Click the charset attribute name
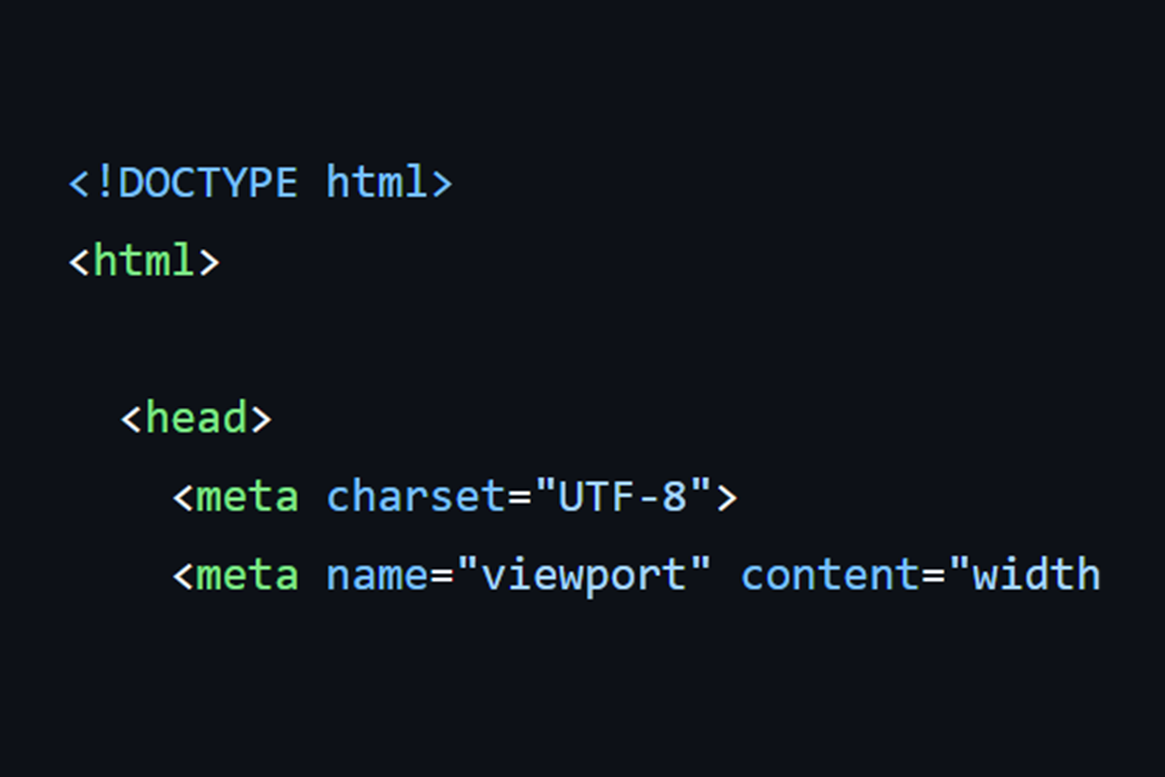 415,497
